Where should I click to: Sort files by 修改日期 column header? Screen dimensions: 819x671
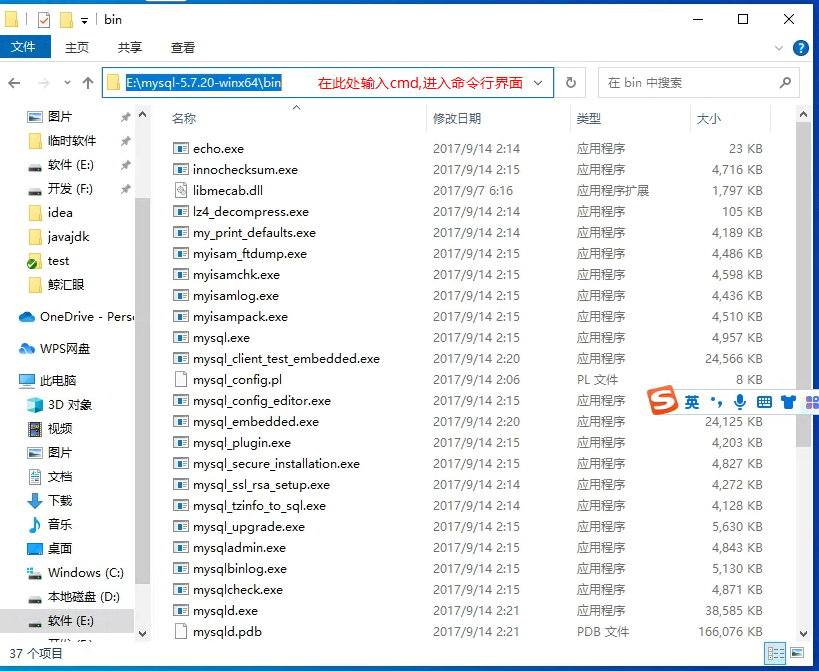tap(457, 119)
